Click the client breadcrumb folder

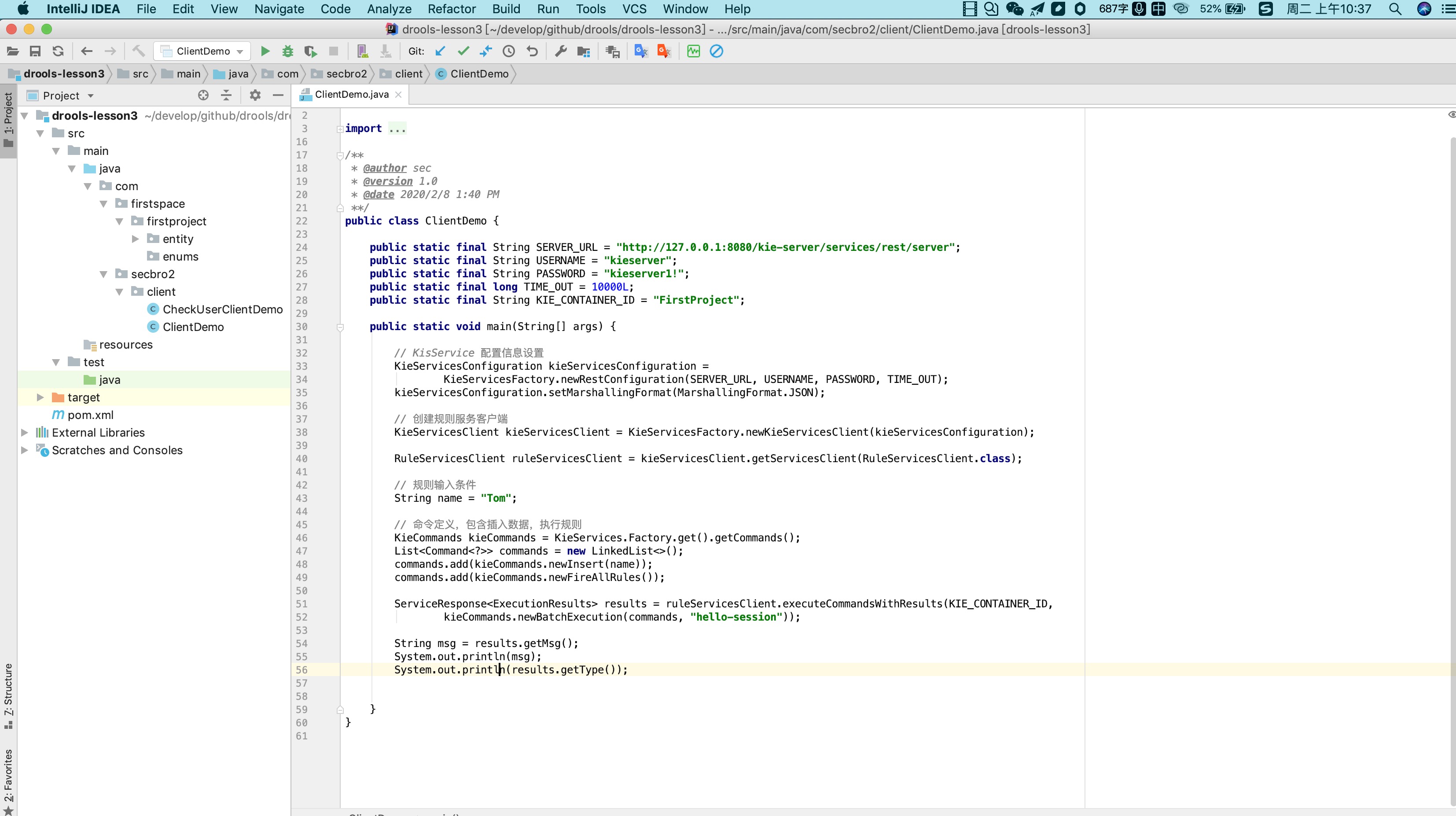pyautogui.click(x=402, y=74)
